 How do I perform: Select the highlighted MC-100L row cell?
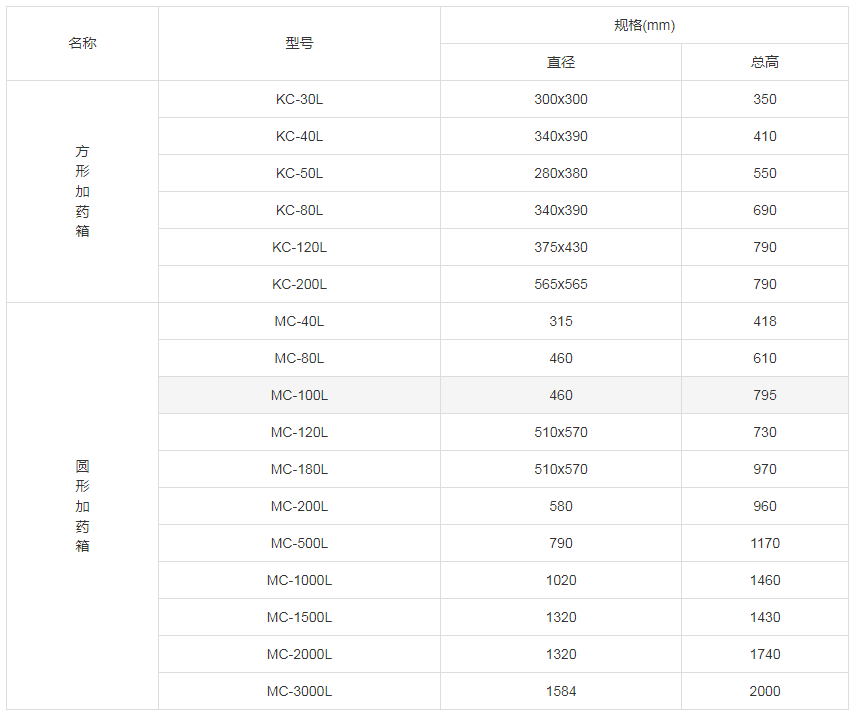299,395
